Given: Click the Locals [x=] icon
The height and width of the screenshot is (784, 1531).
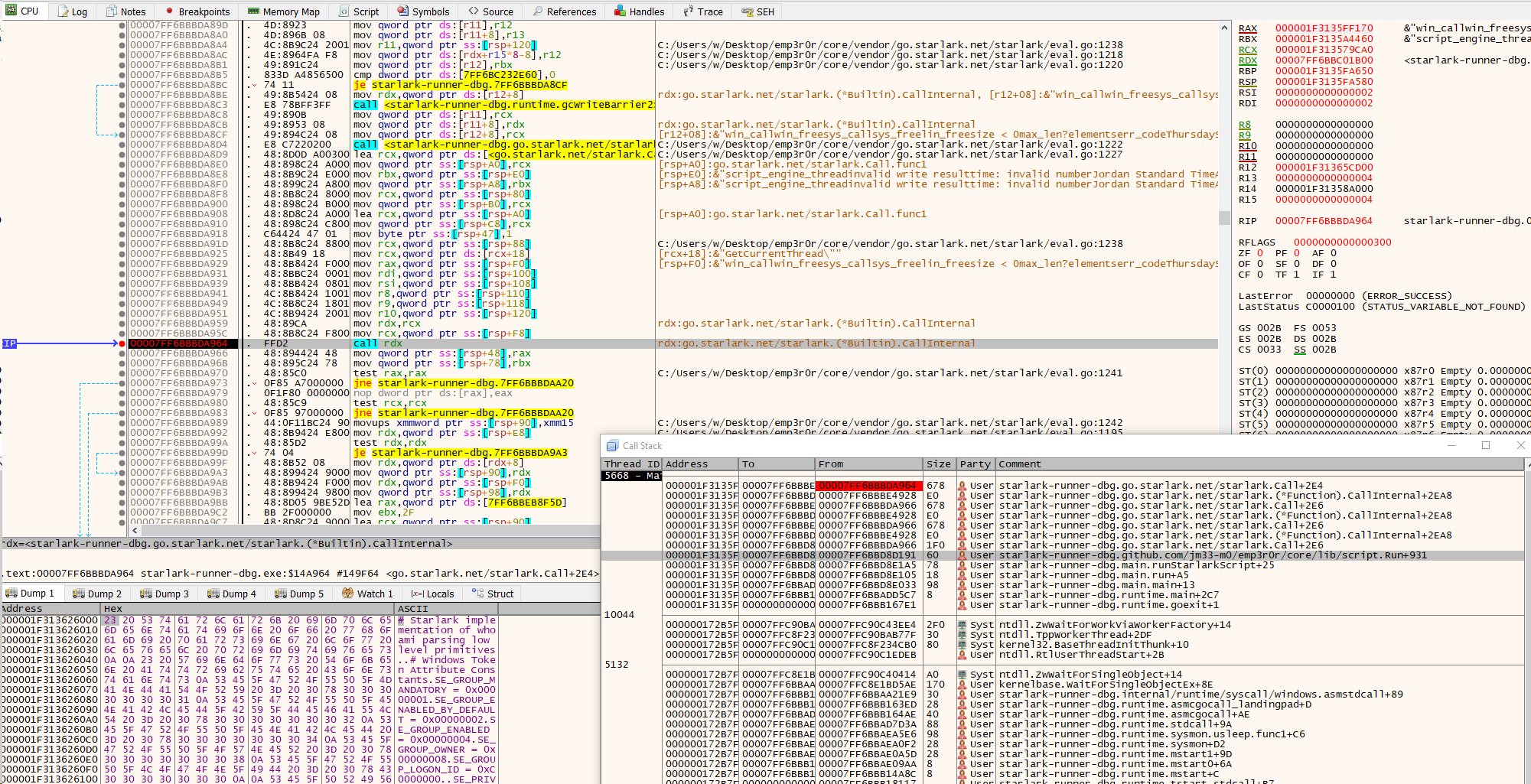Looking at the screenshot, I should click(x=417, y=594).
